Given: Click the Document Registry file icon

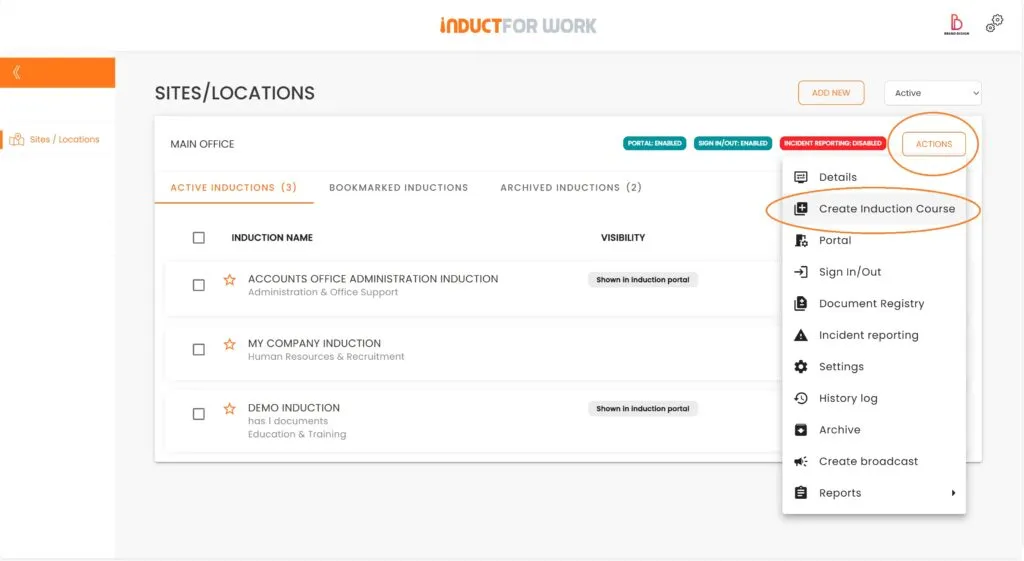Looking at the screenshot, I should pyautogui.click(x=801, y=304).
